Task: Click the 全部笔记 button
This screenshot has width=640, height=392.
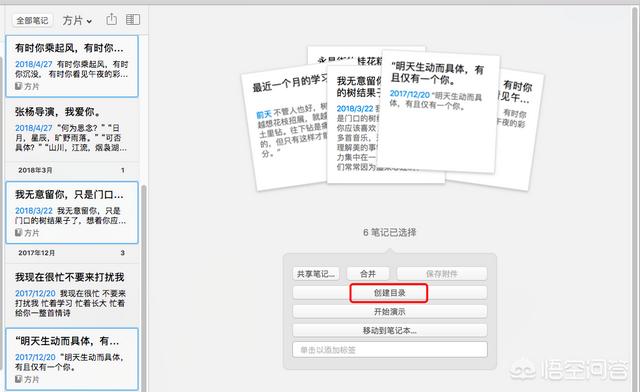Action: (32, 20)
